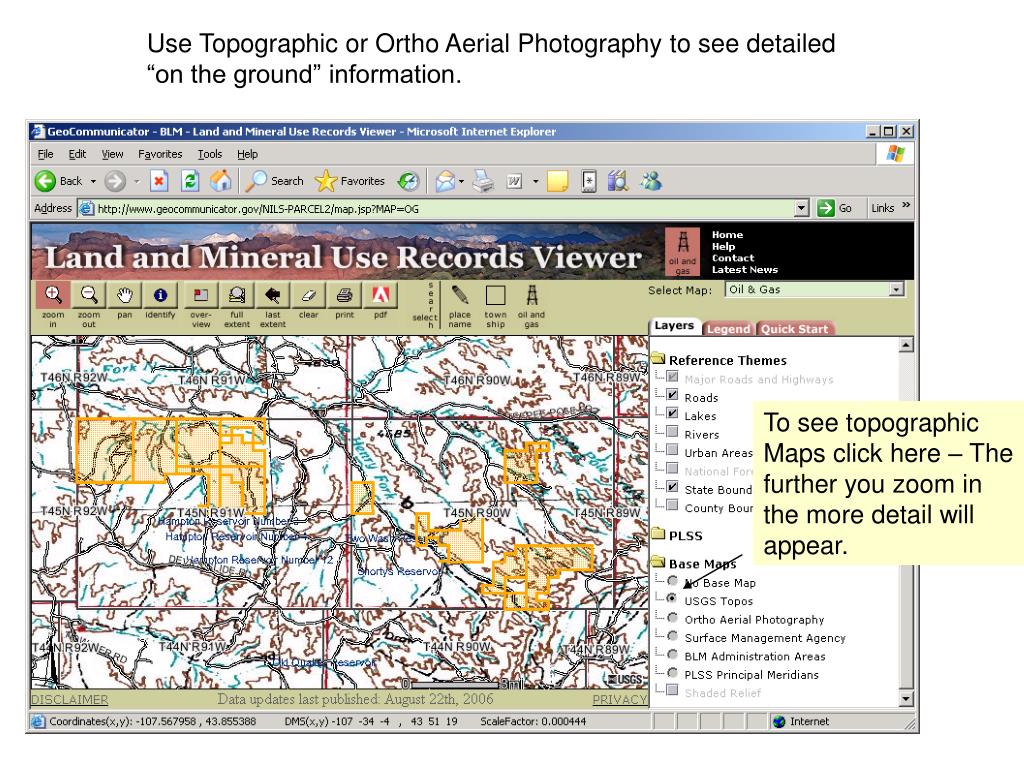Open the Favorites menu
1024x768 pixels.
[160, 154]
